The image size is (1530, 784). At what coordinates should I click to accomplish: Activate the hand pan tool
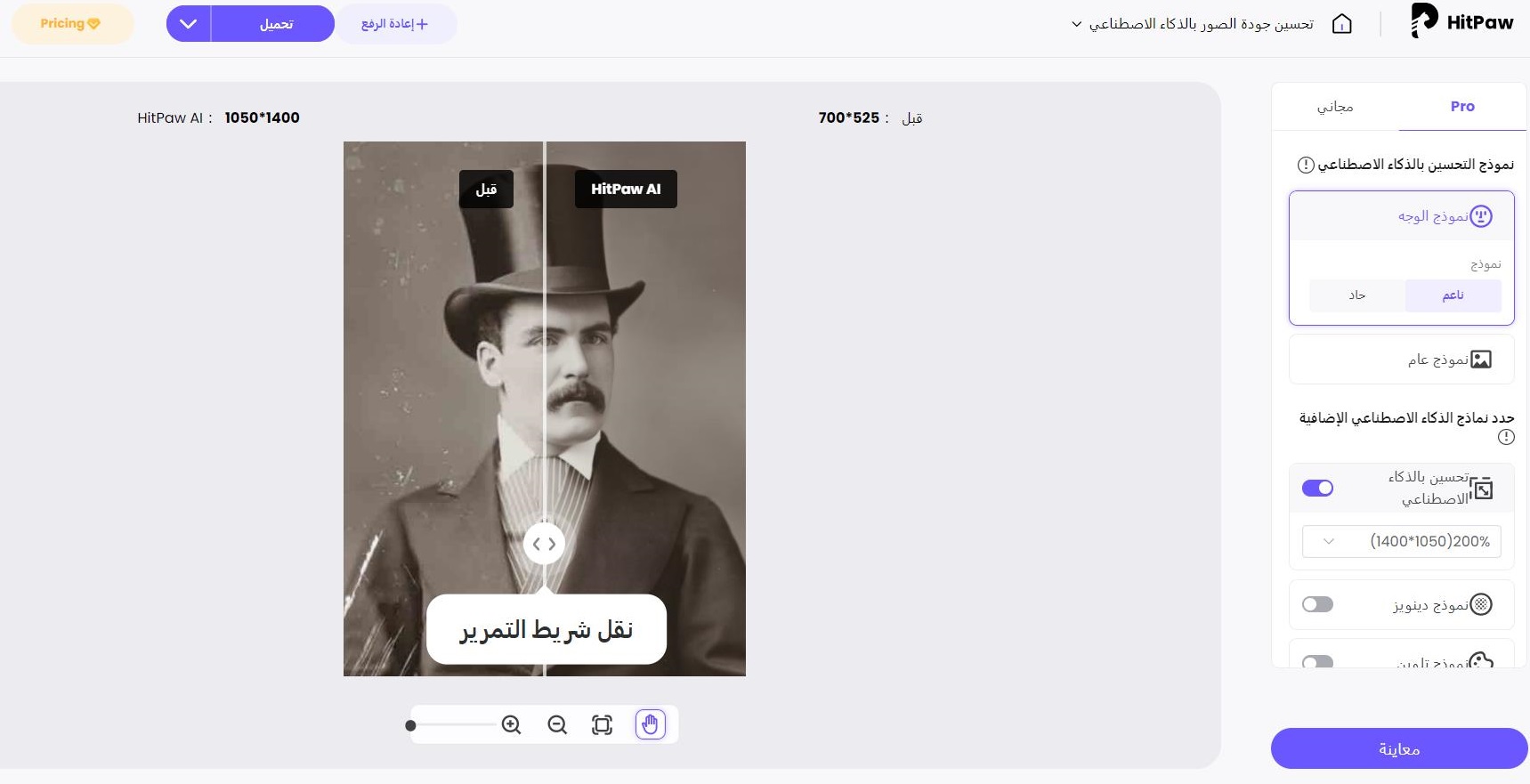pyautogui.click(x=651, y=724)
